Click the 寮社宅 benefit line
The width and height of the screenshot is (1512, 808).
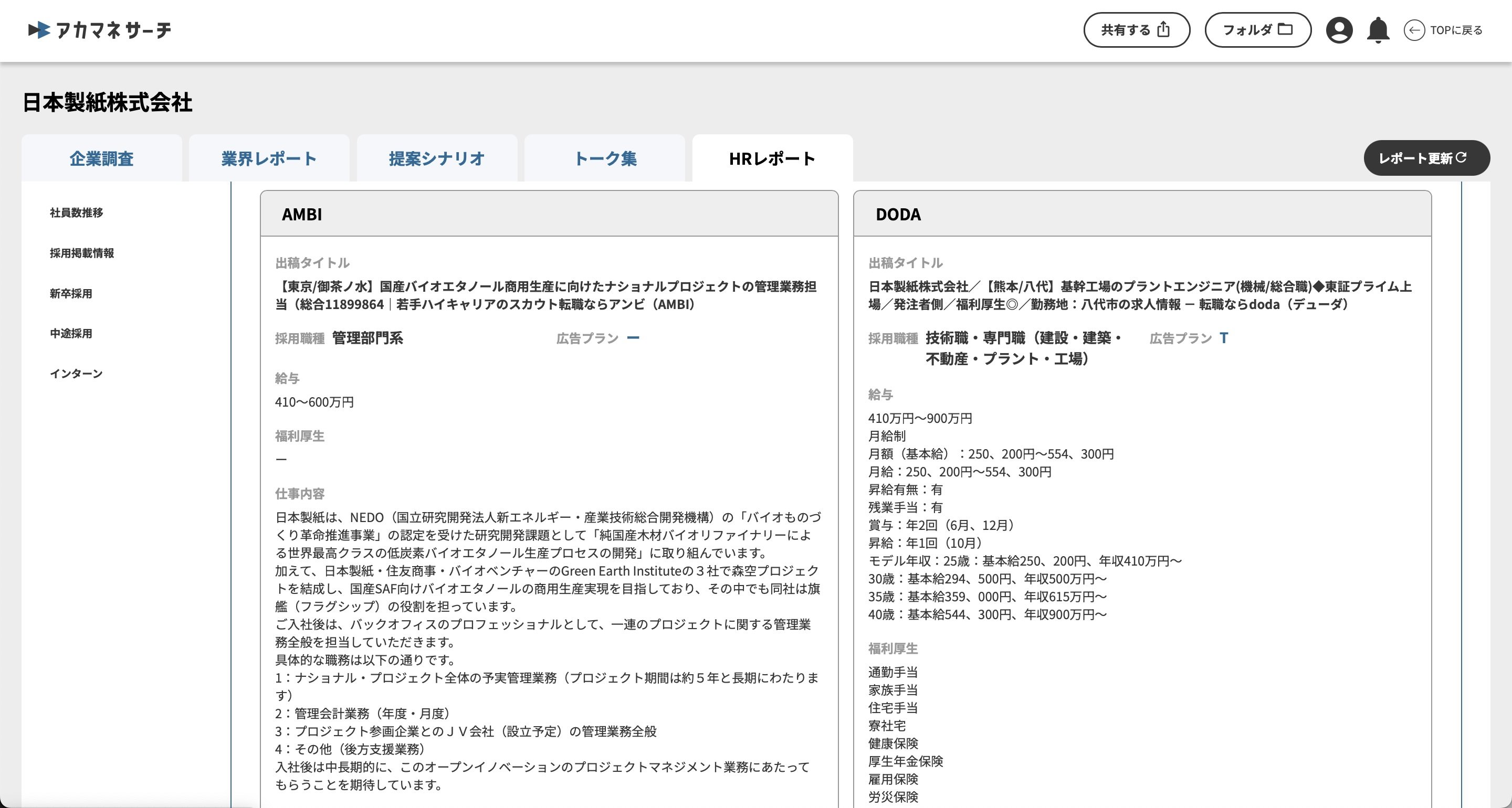[x=887, y=725]
